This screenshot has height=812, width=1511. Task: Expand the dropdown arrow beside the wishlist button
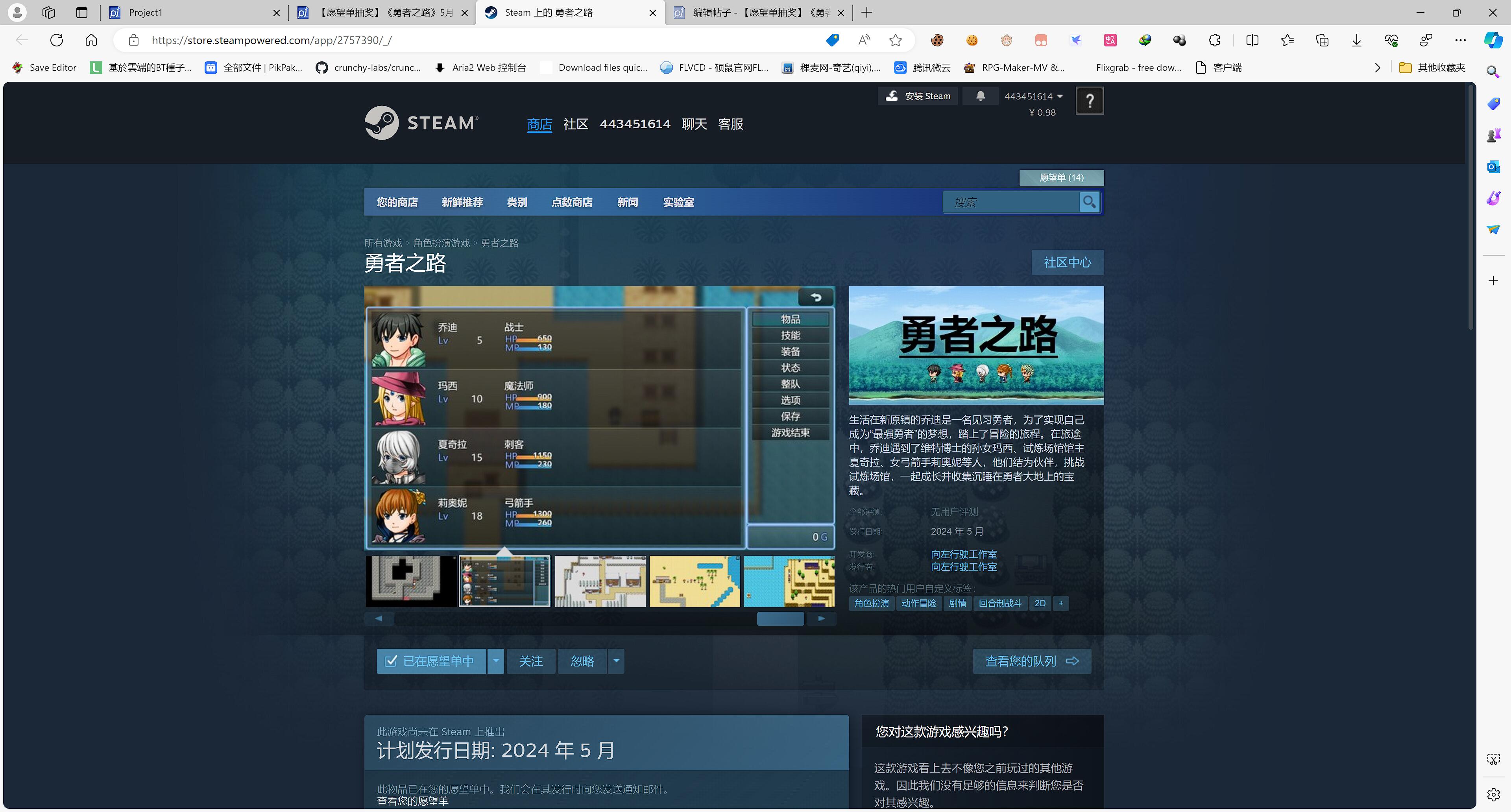496,661
